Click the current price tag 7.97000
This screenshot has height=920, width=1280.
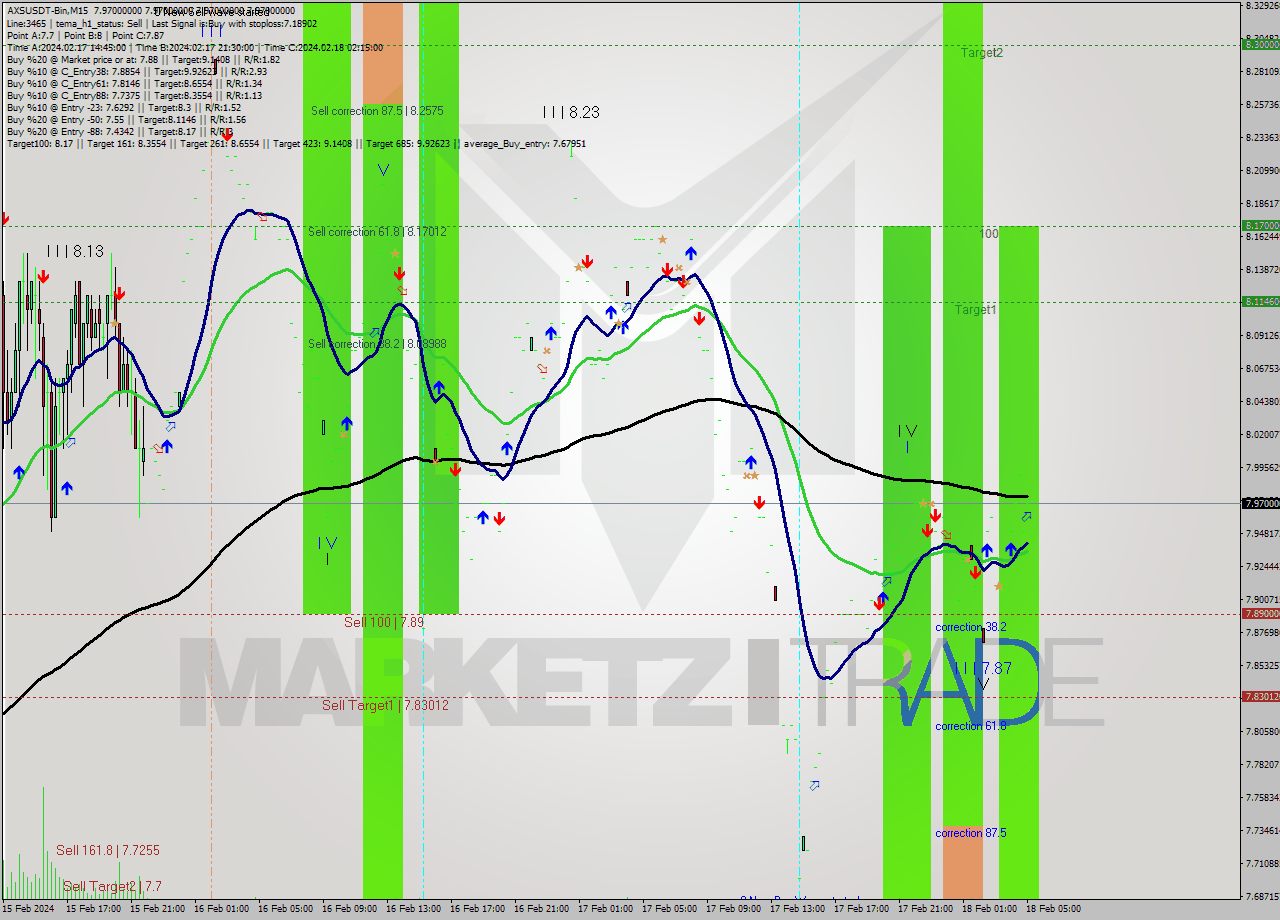click(x=1260, y=503)
